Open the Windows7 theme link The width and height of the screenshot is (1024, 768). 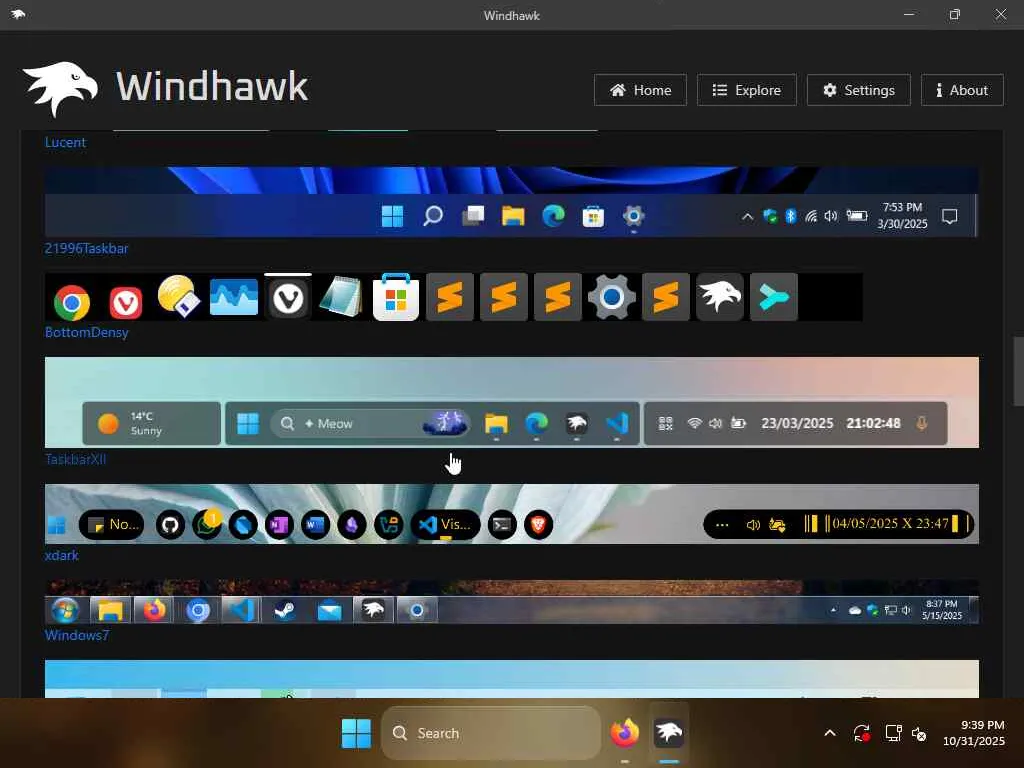pos(77,635)
